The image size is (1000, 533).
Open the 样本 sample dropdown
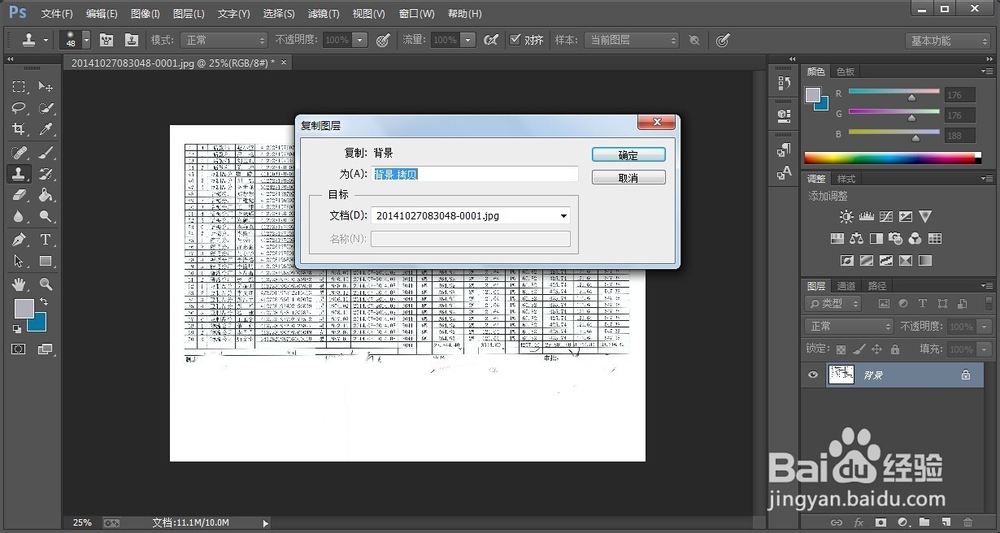[631, 40]
